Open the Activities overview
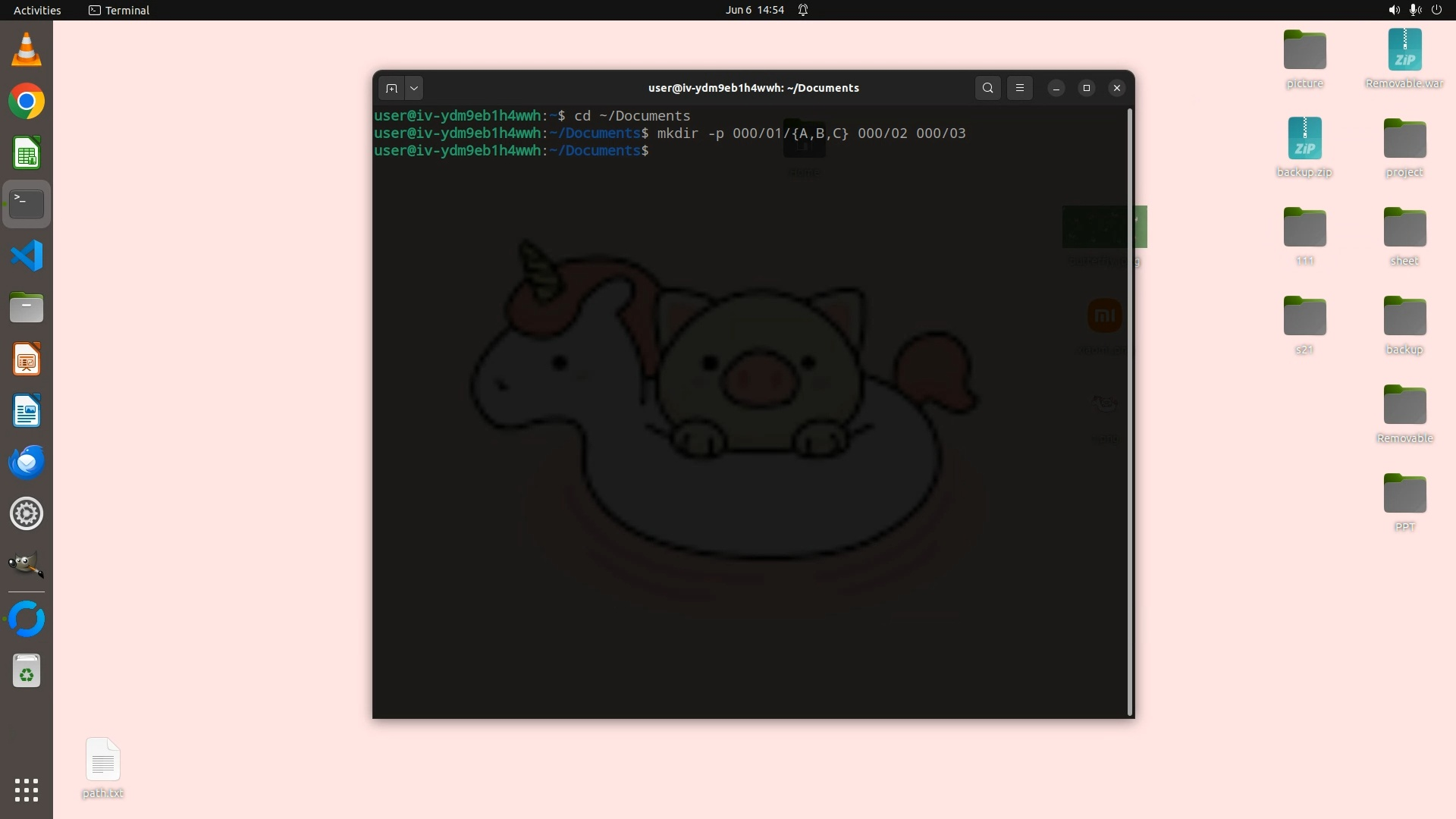The height and width of the screenshot is (819, 1456). click(37, 10)
